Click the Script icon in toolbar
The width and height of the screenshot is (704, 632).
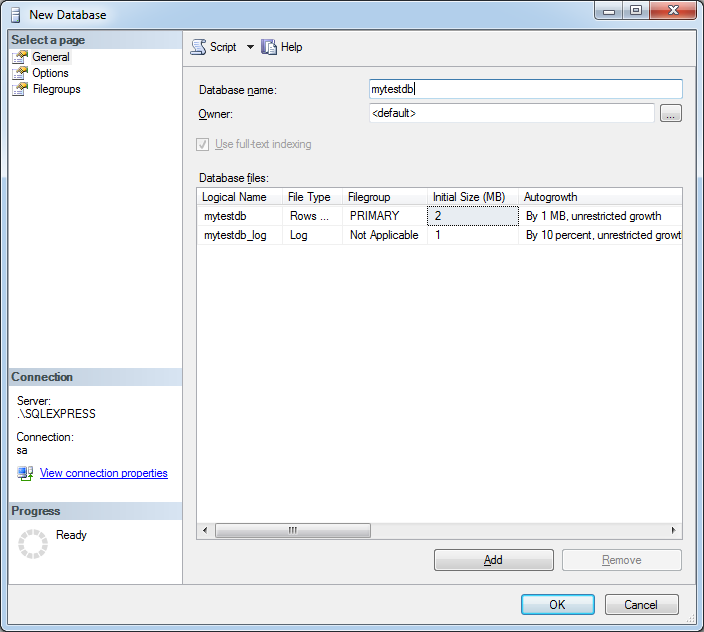198,47
